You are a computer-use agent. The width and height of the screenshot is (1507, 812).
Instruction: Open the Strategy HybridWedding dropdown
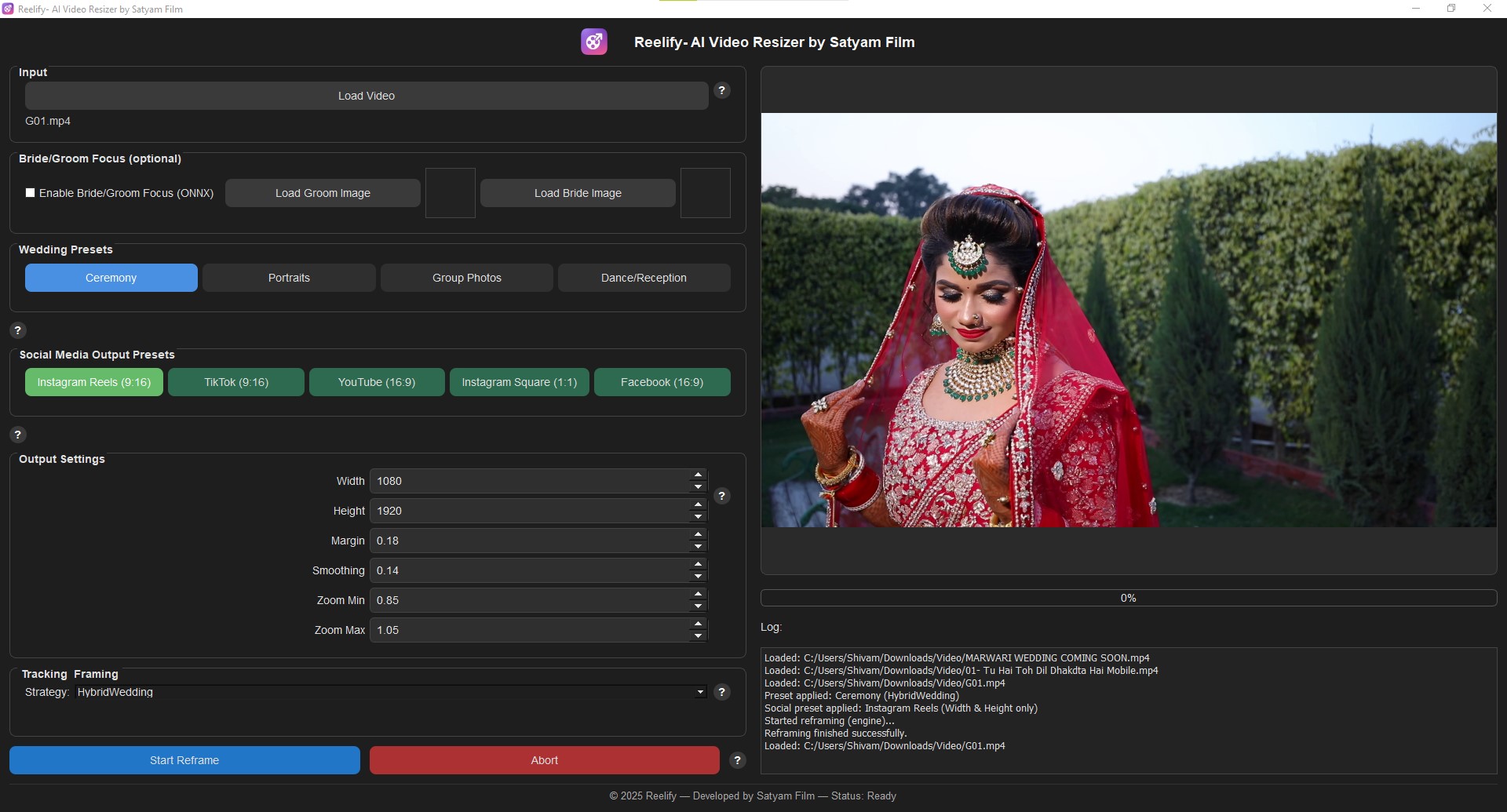coord(389,692)
